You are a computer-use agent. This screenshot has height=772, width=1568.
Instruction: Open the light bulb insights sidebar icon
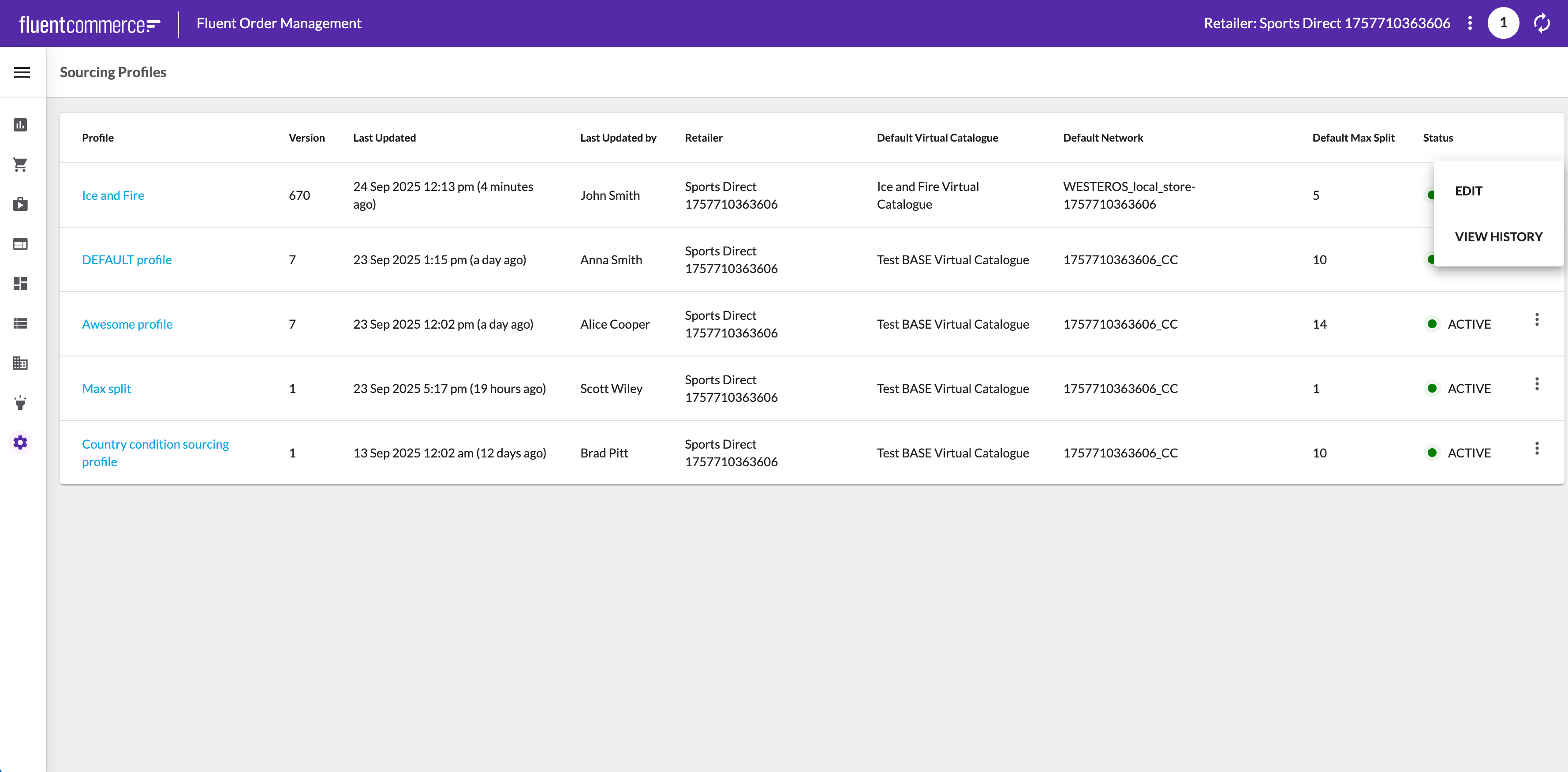21,403
